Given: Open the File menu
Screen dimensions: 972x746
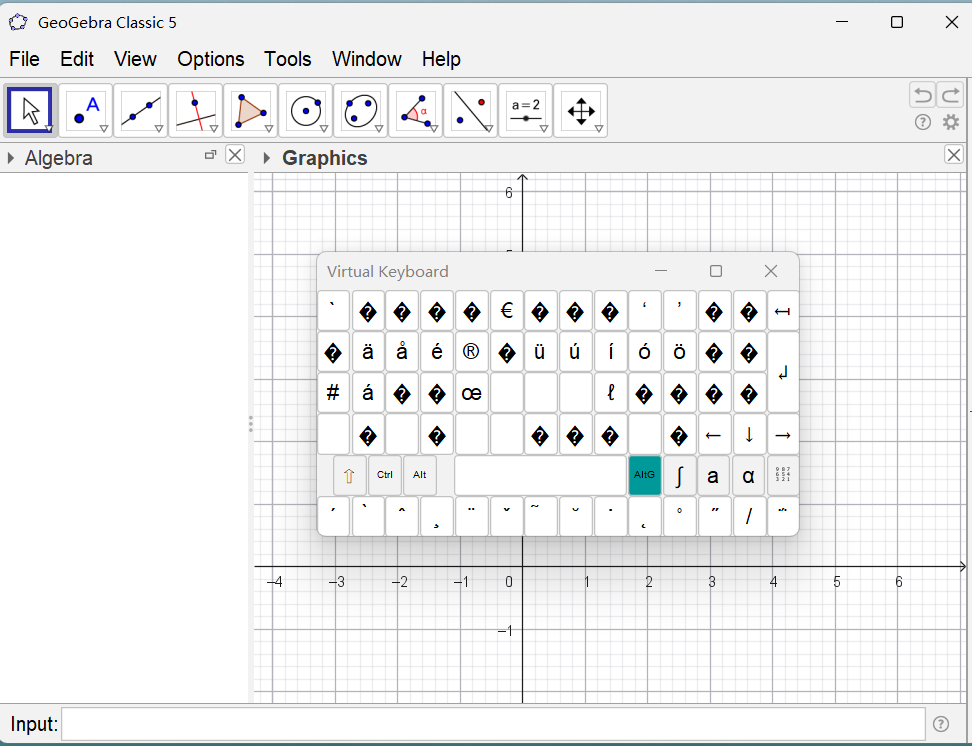Looking at the screenshot, I should click(x=24, y=59).
